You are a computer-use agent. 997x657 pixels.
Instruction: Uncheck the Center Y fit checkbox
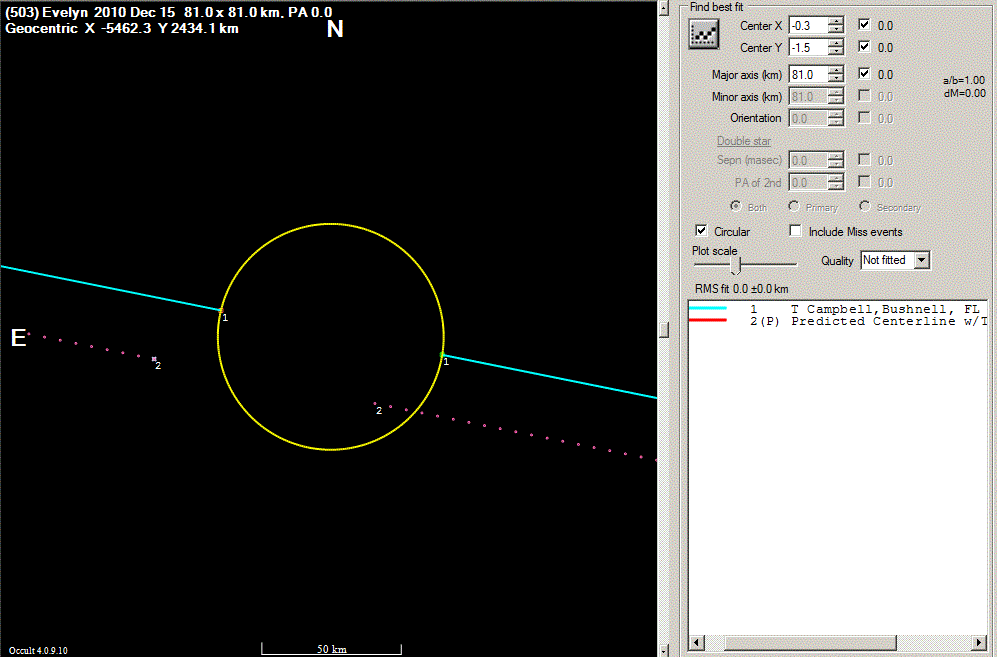[x=865, y=47]
